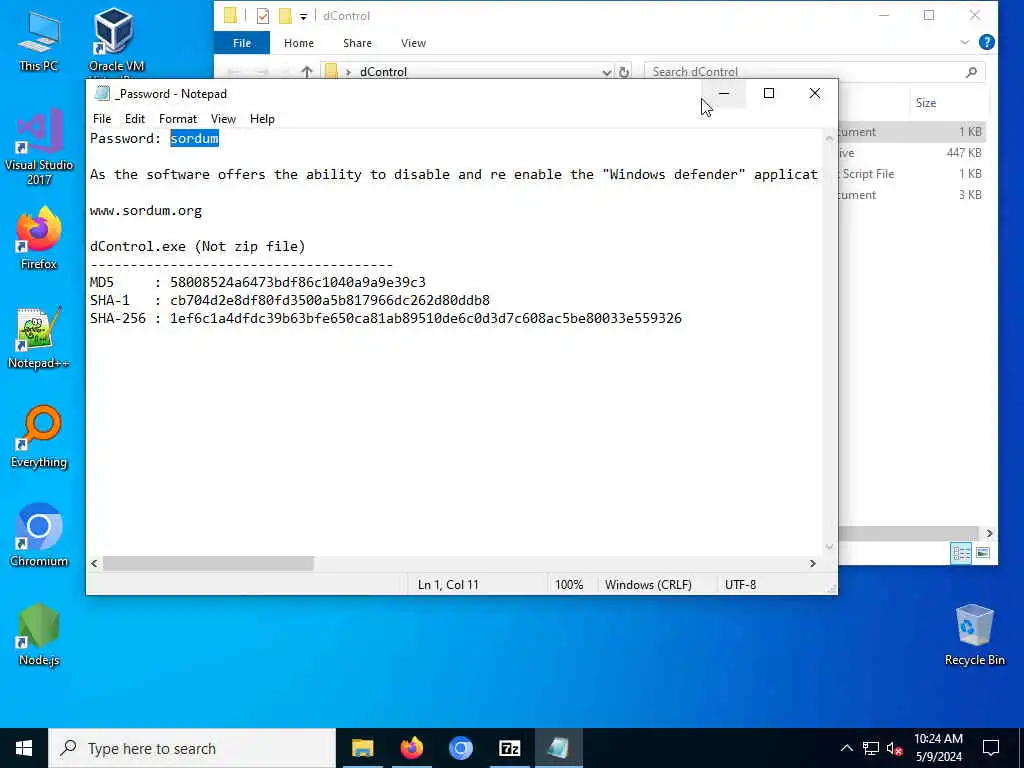The height and width of the screenshot is (768, 1024).
Task: Open Notepad Edit menu
Action: (135, 119)
